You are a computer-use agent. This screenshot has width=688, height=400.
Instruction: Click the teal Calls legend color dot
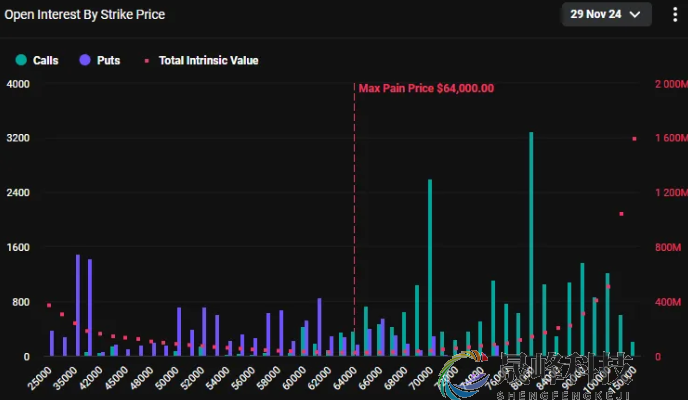click(21, 60)
